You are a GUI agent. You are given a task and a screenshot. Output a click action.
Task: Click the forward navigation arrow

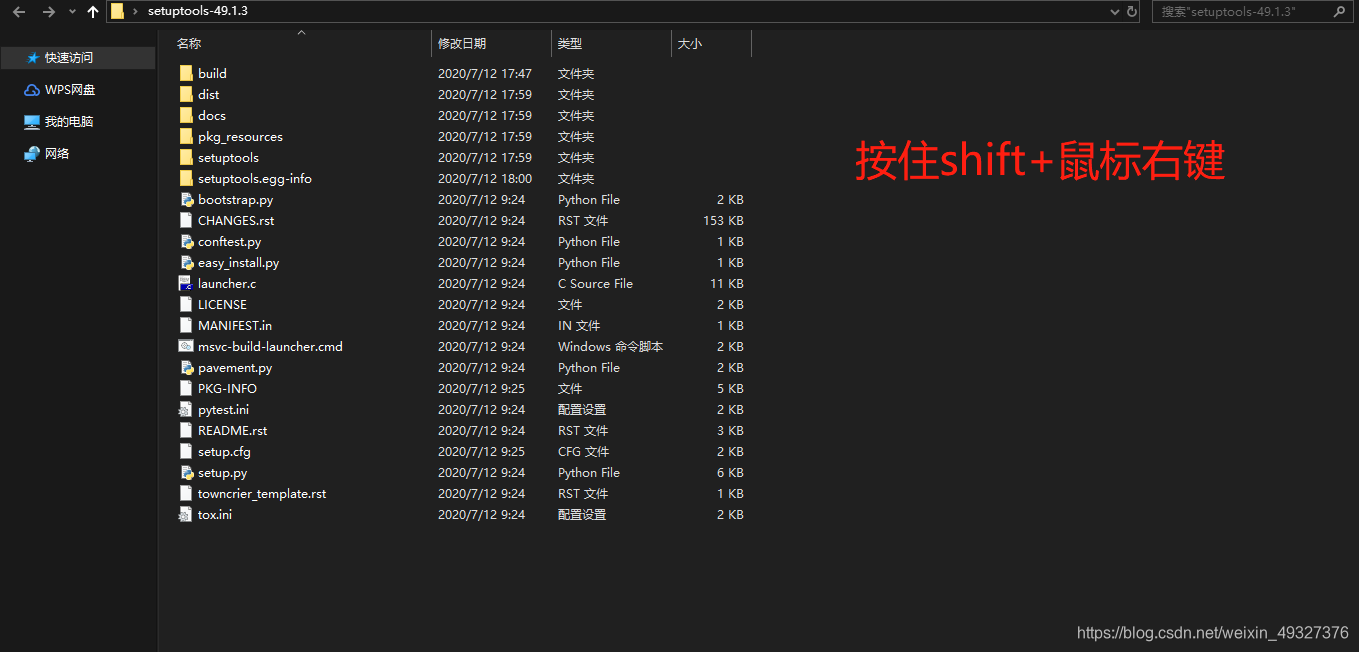[x=47, y=12]
